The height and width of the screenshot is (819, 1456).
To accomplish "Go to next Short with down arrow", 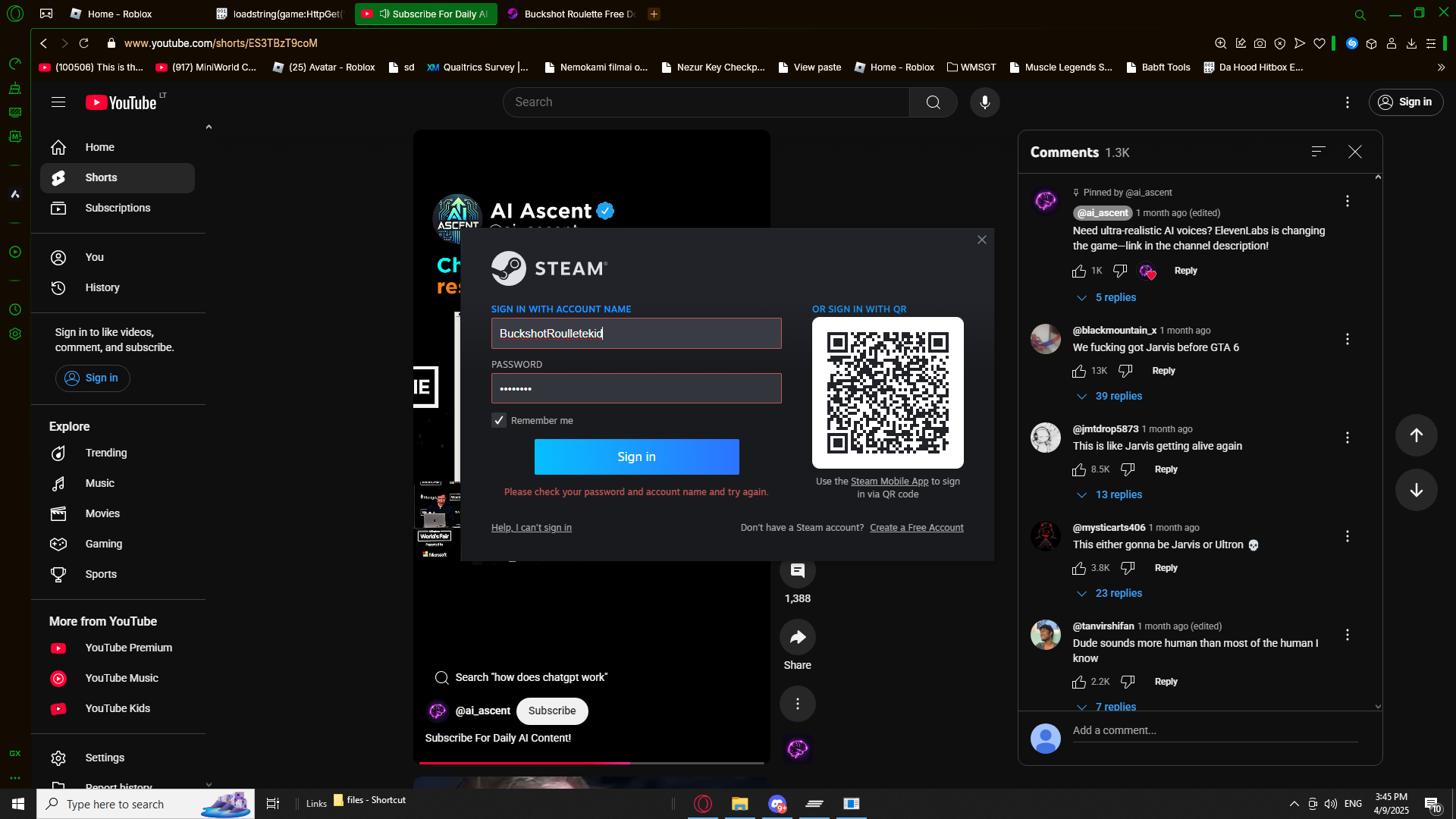I will click(x=1416, y=490).
